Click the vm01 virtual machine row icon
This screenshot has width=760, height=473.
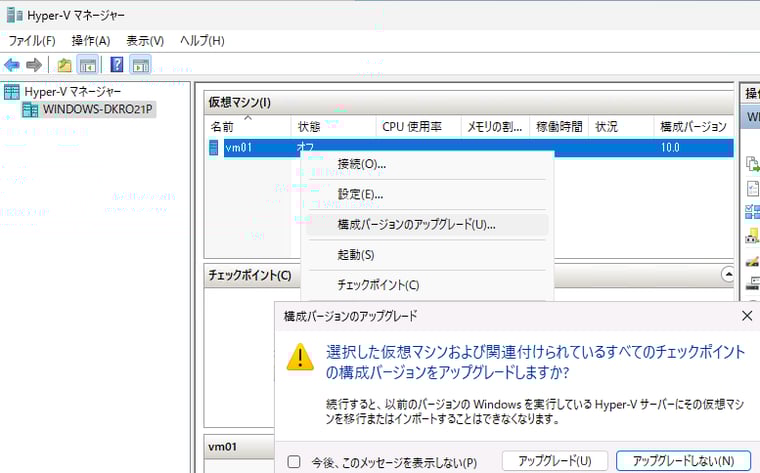[x=213, y=147]
